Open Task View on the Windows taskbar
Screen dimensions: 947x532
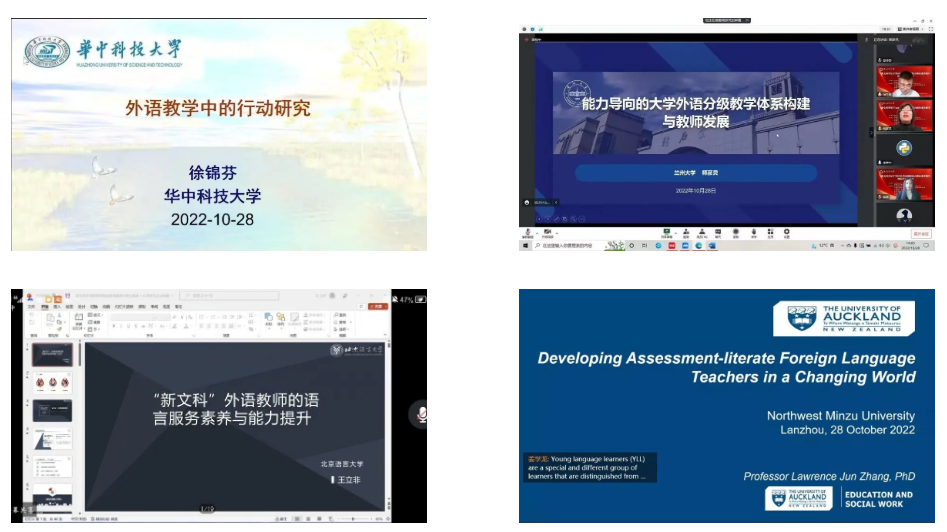point(644,246)
